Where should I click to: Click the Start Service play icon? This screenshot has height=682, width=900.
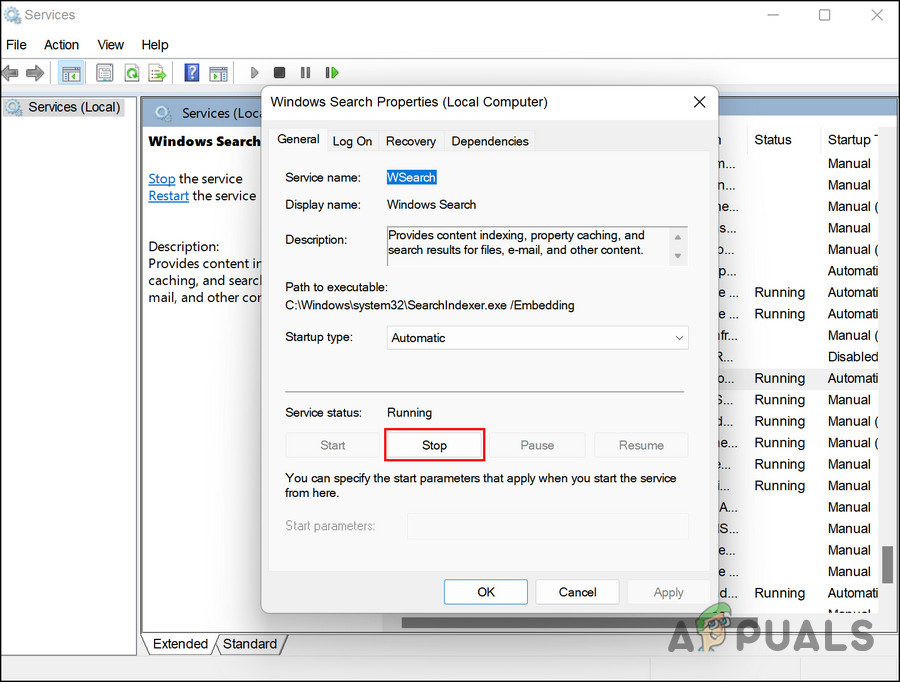254,73
